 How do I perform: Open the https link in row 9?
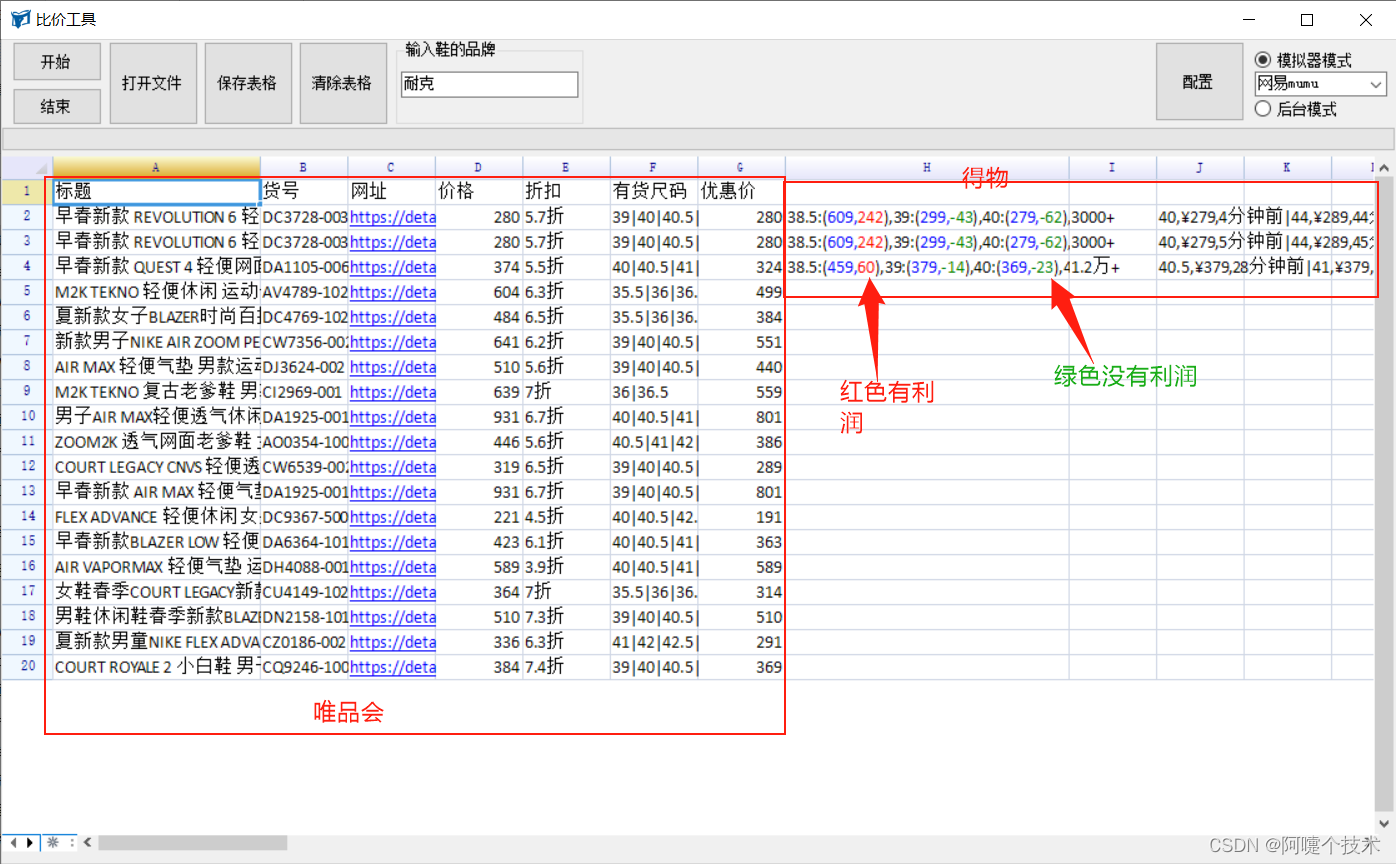tap(392, 392)
